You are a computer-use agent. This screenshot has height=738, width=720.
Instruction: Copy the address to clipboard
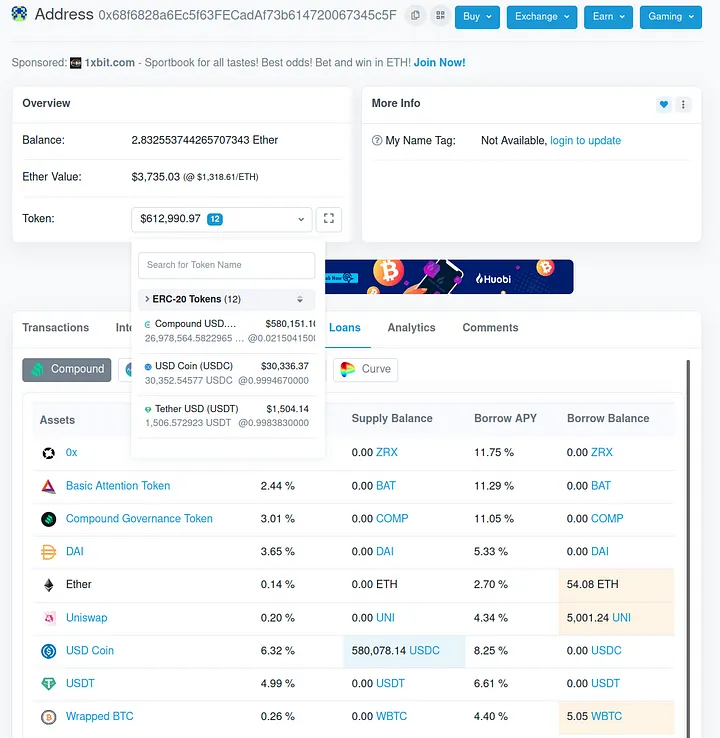pos(415,16)
